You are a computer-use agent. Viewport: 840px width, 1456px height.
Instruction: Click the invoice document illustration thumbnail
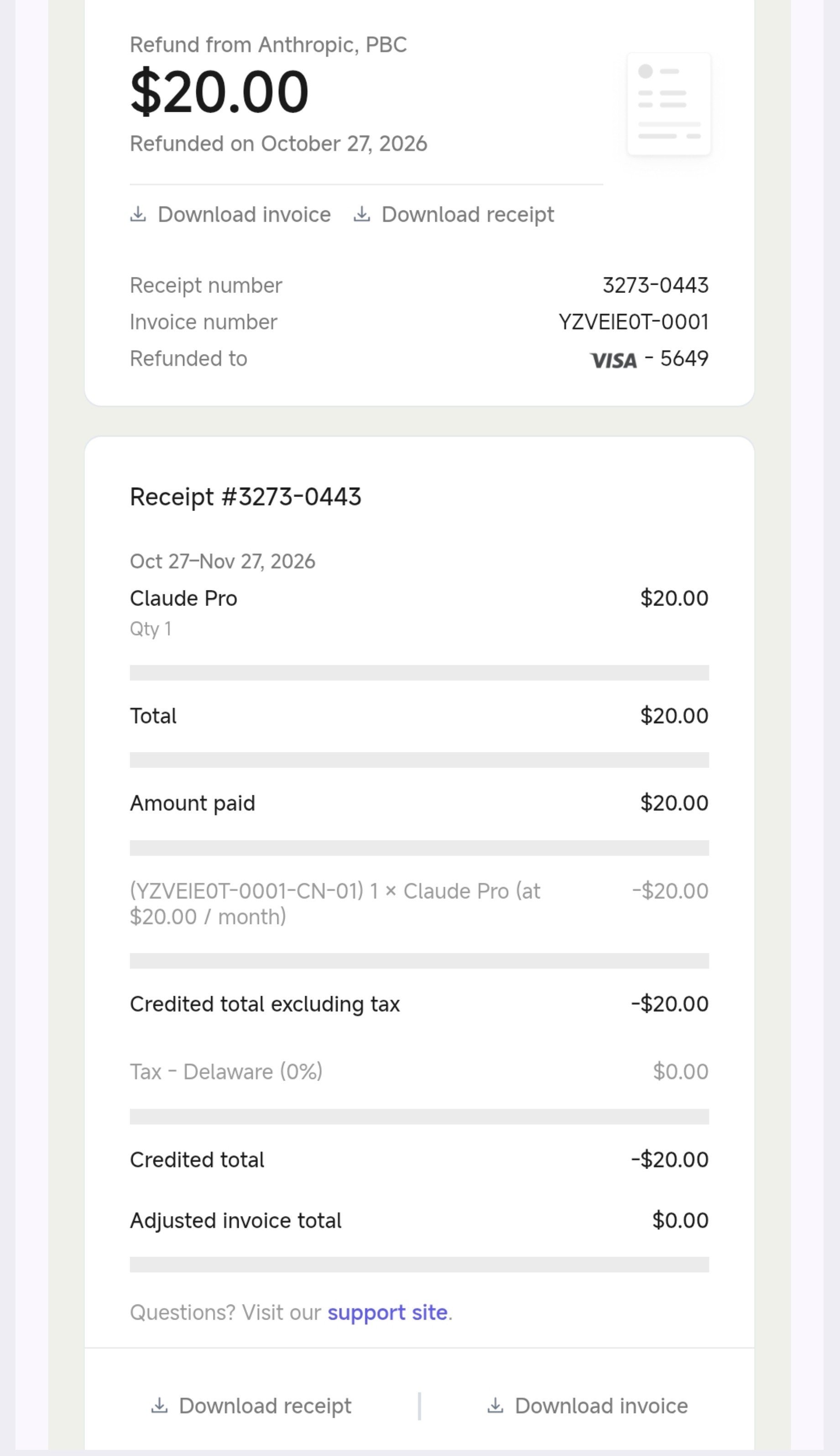coord(668,104)
